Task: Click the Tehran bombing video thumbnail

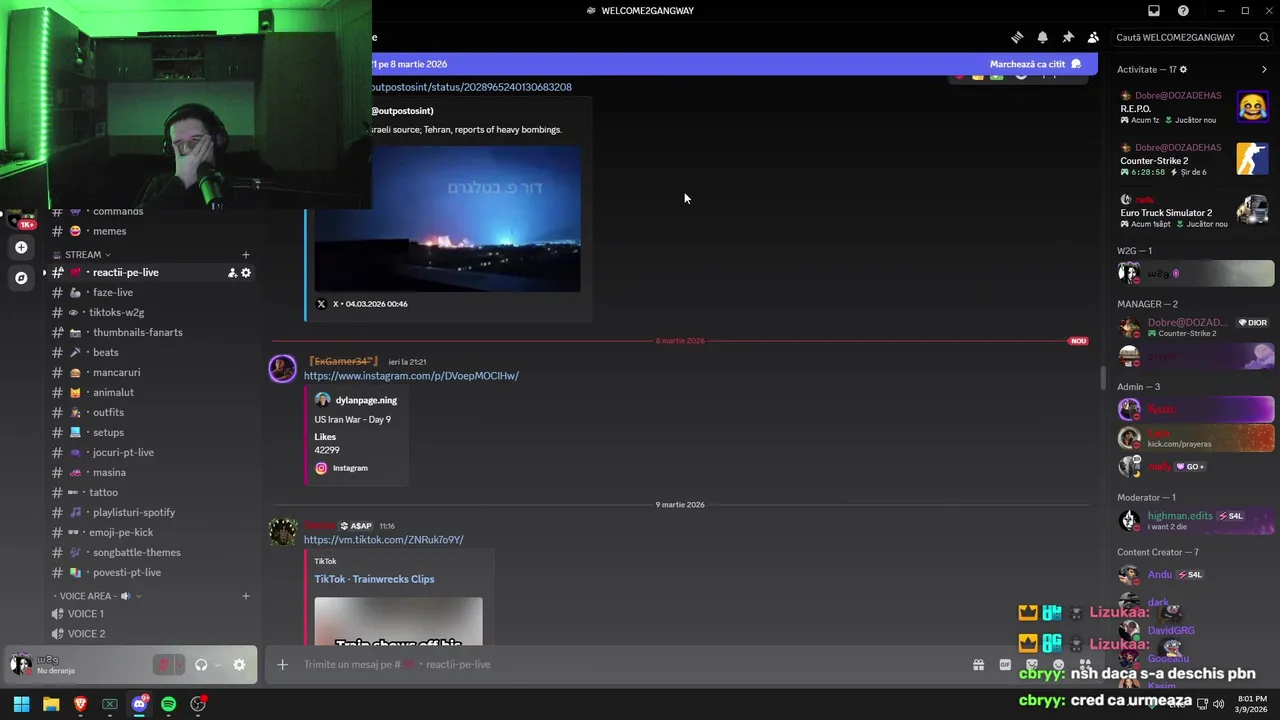Action: [447, 219]
